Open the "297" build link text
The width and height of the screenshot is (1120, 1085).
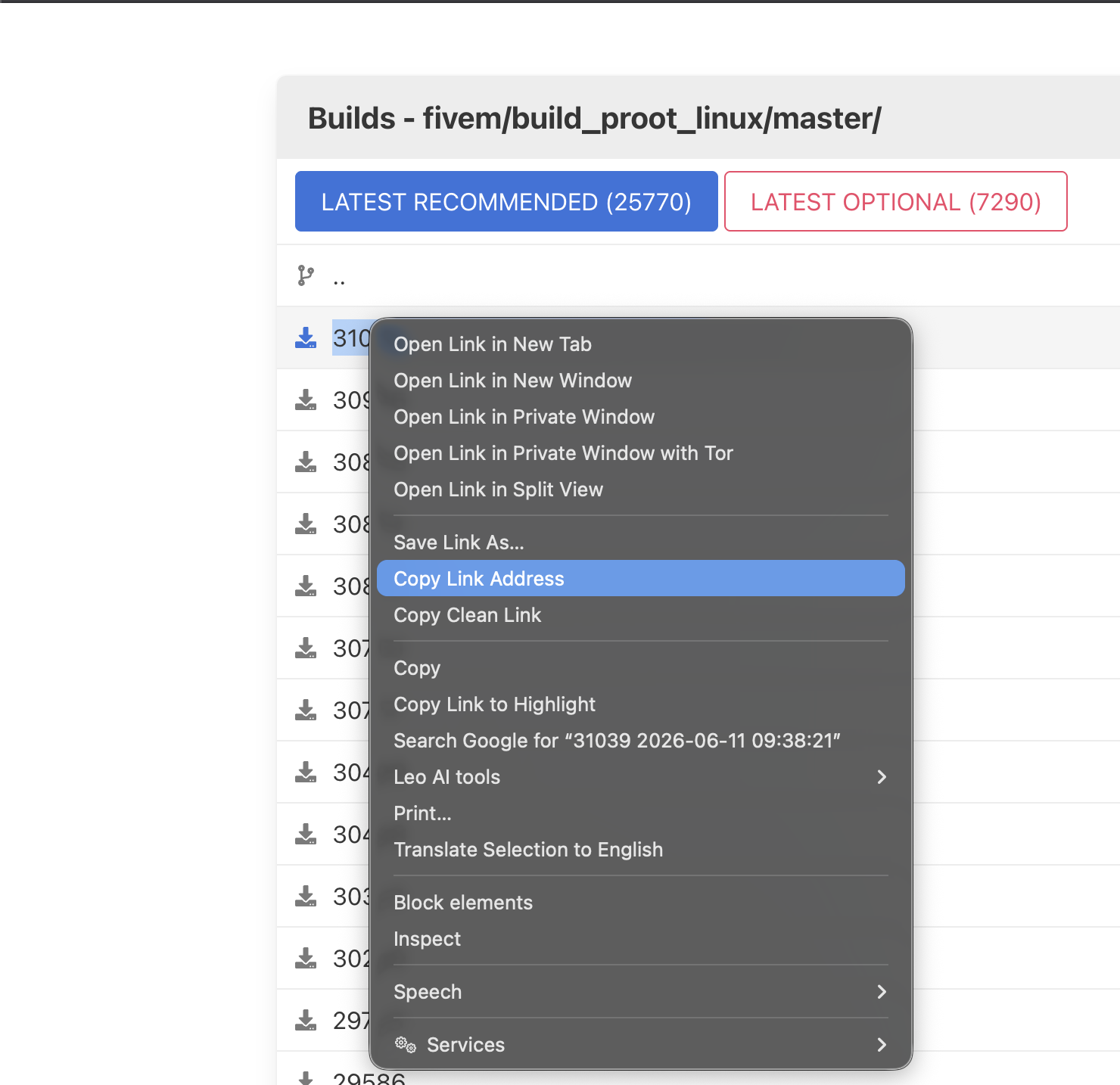(351, 1020)
